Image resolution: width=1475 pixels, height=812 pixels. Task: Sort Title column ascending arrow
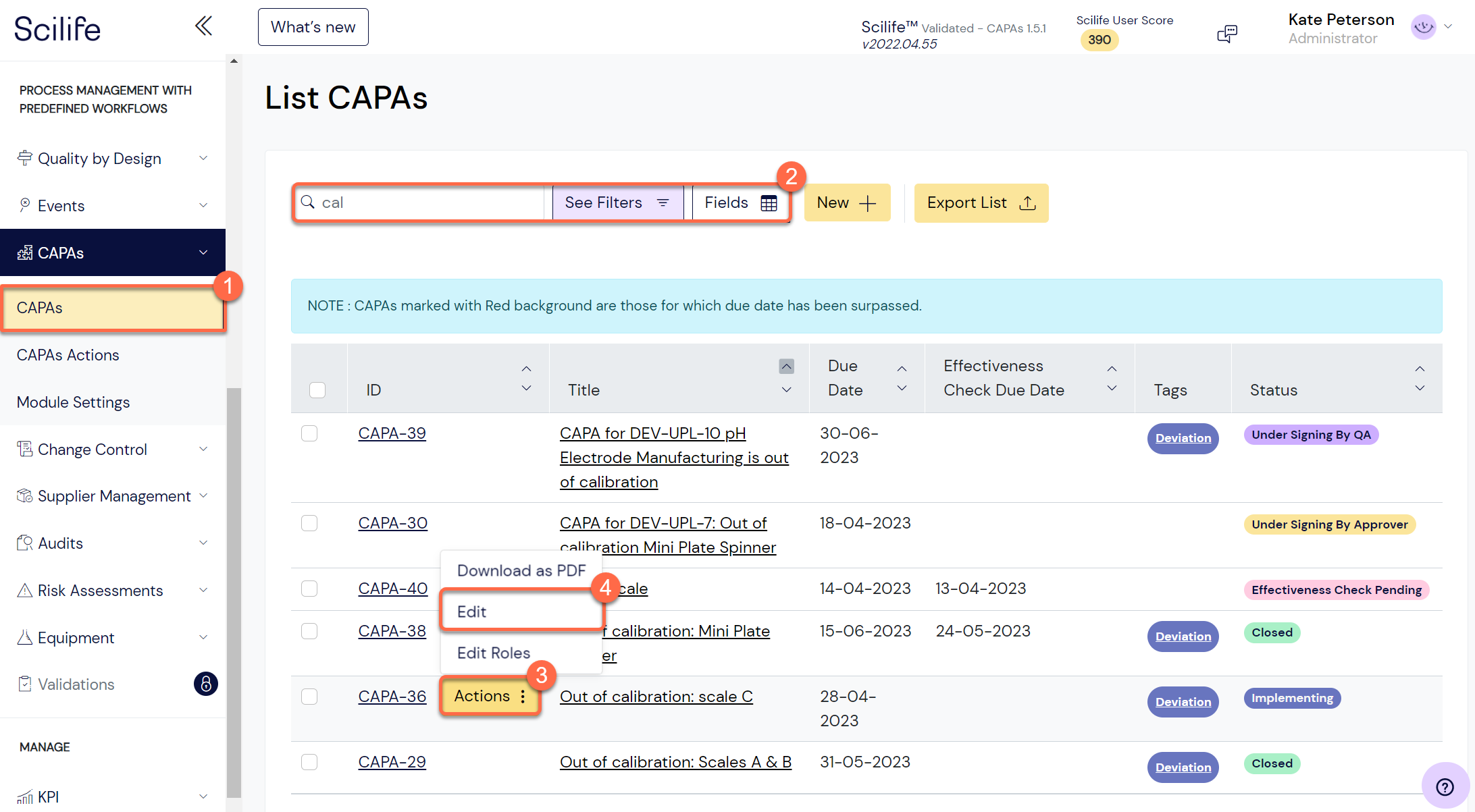click(x=787, y=366)
